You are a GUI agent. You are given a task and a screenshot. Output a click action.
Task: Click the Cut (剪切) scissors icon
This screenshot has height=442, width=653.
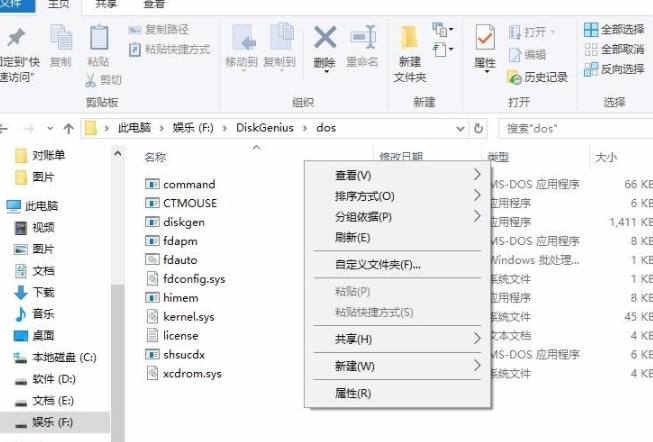tap(90, 80)
